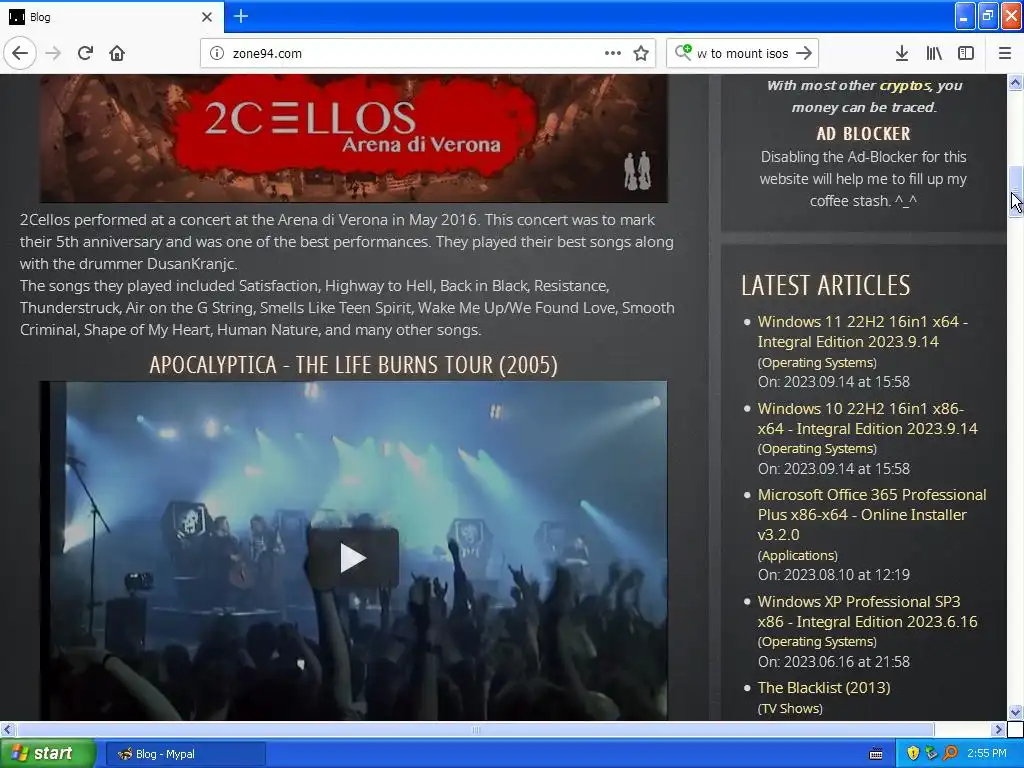The height and width of the screenshot is (768, 1024).
Task: Open Windows XP Professional SP3 x86 article
Action: click(x=867, y=611)
